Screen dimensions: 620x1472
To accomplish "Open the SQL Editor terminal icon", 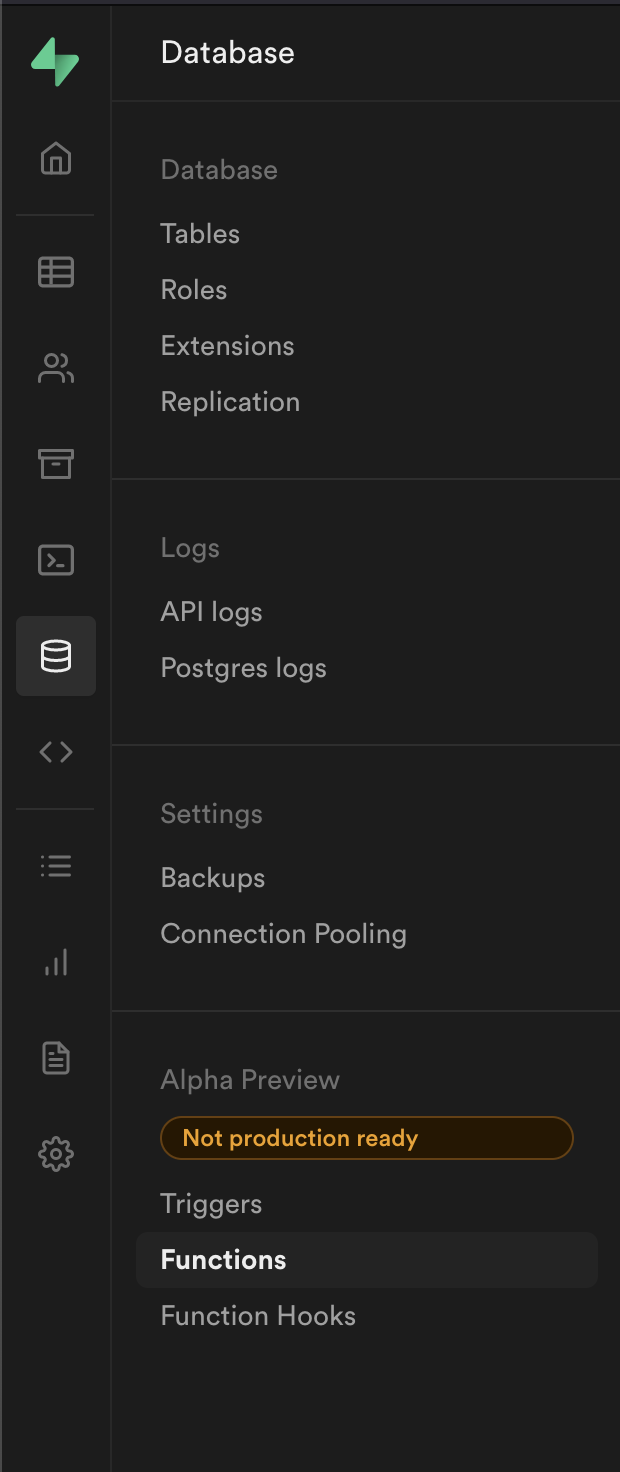I will point(56,560).
